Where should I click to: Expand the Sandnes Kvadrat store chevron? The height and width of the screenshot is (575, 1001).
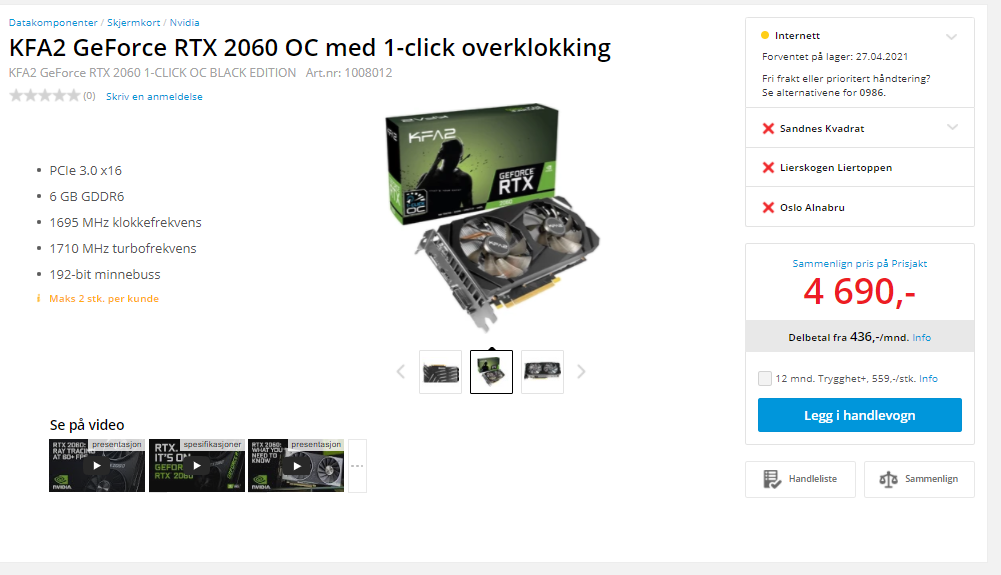pyautogui.click(x=952, y=127)
